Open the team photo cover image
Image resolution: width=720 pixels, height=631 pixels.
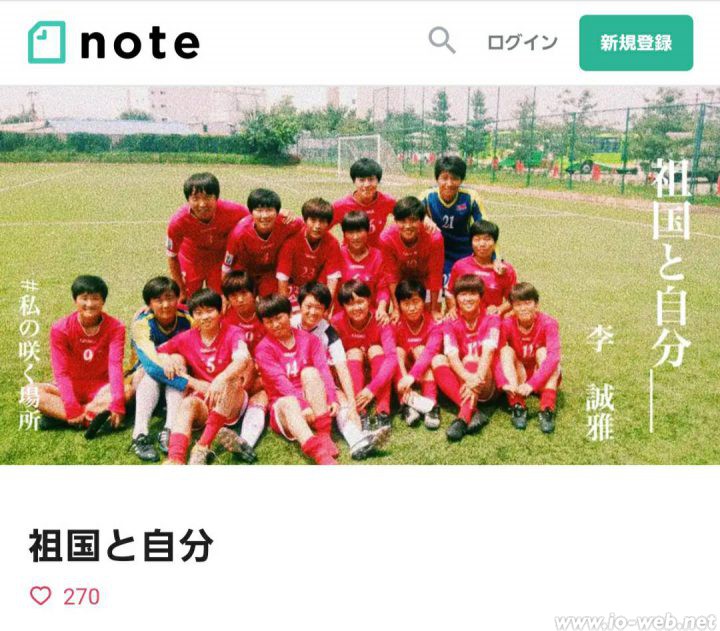[x=360, y=275]
